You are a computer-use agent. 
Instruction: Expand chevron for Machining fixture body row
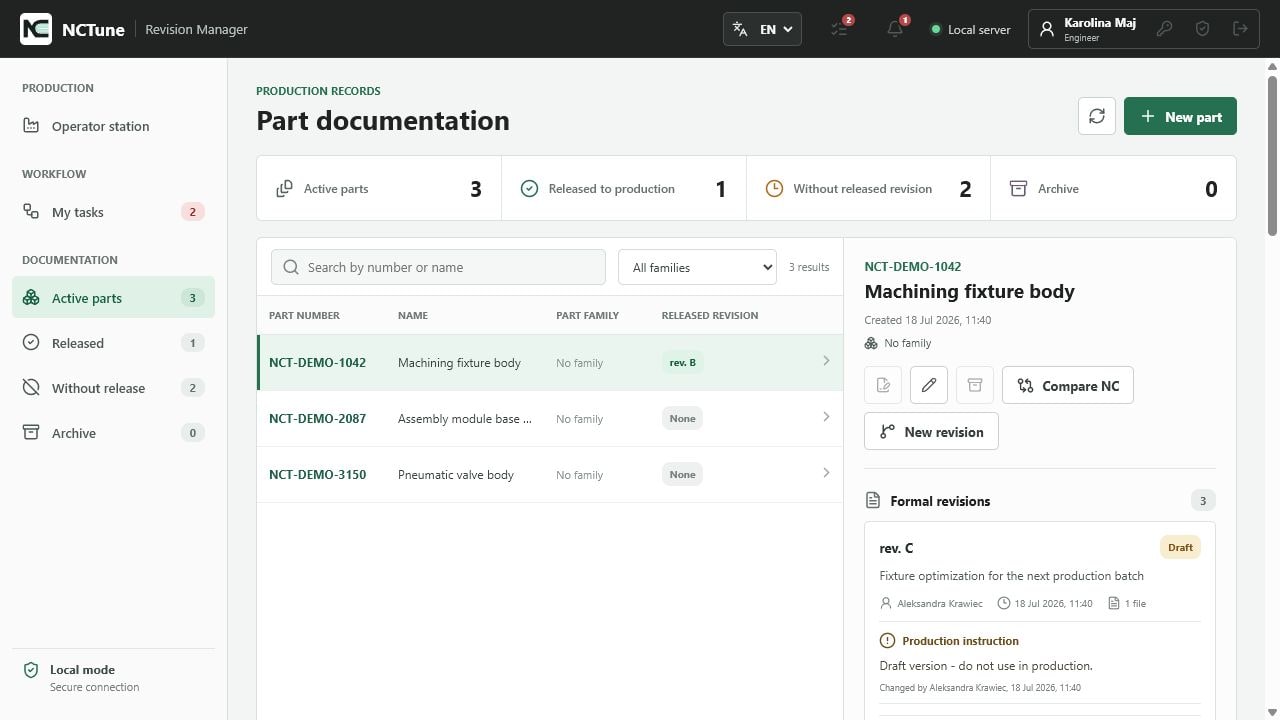[x=826, y=361]
